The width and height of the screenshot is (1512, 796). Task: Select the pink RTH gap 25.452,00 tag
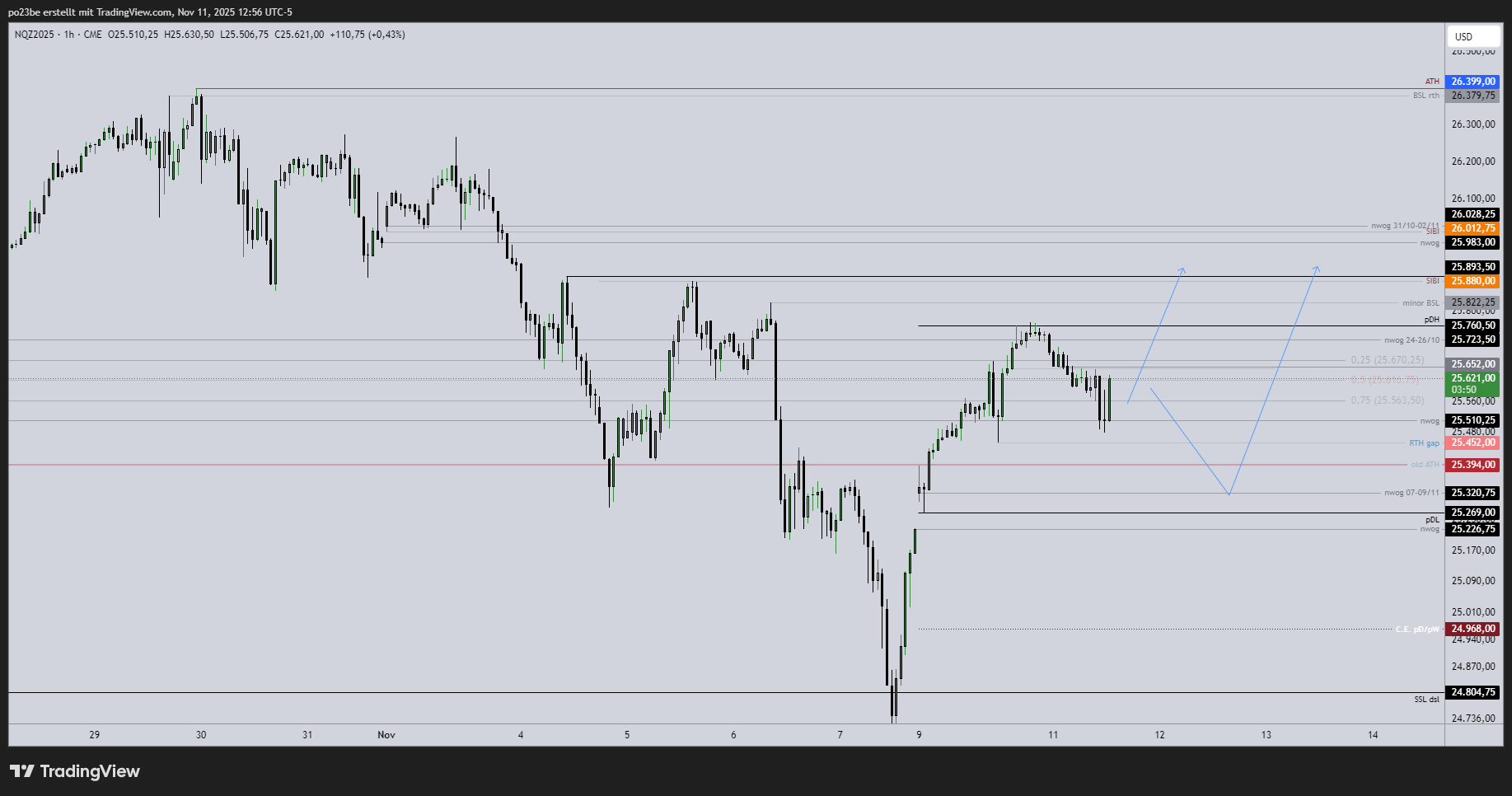click(x=1472, y=442)
